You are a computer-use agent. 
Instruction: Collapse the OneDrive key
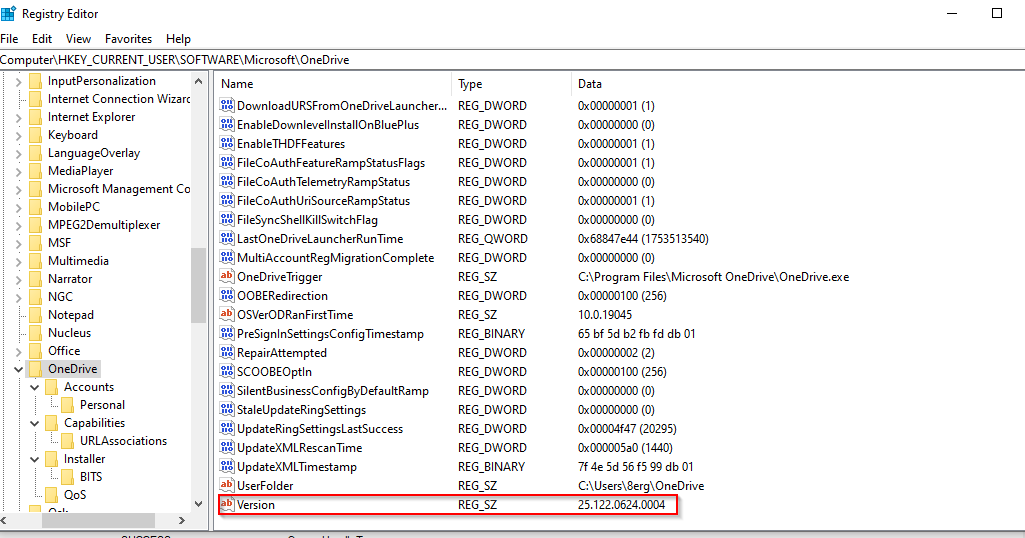pos(18,369)
